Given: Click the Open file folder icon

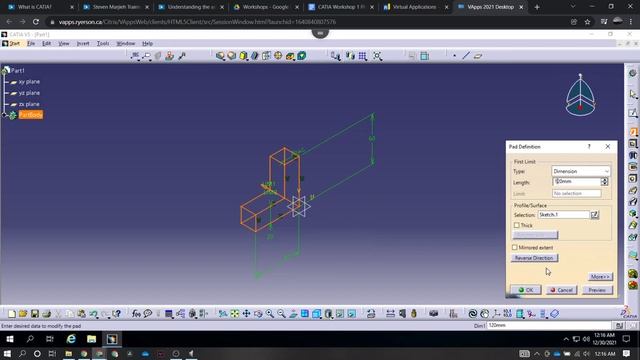Looking at the screenshot, I should point(23,313).
